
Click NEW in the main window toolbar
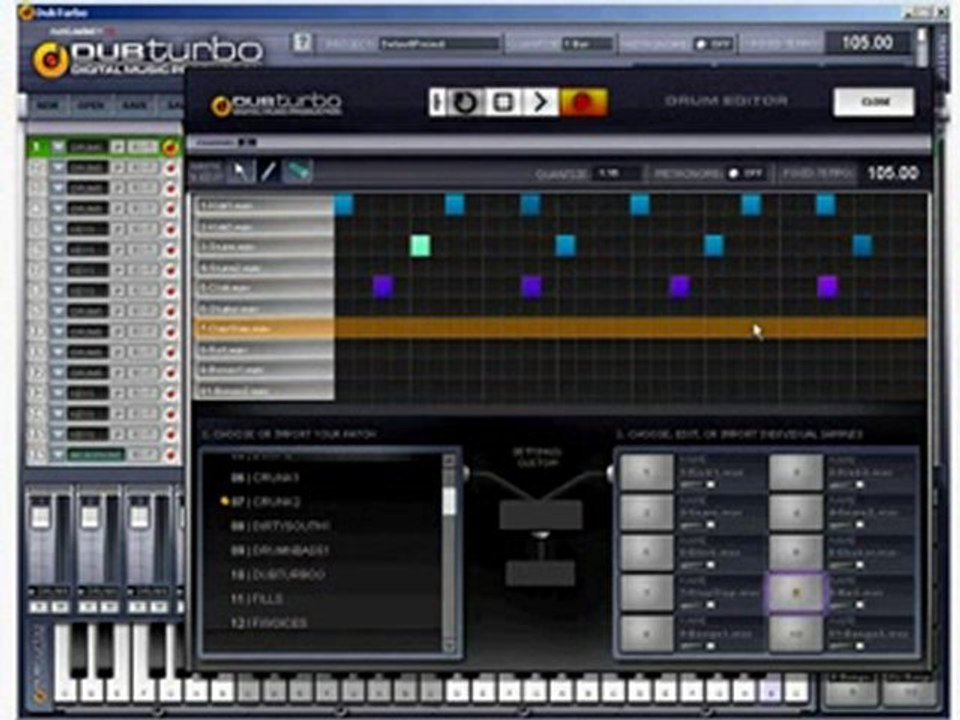(48, 106)
